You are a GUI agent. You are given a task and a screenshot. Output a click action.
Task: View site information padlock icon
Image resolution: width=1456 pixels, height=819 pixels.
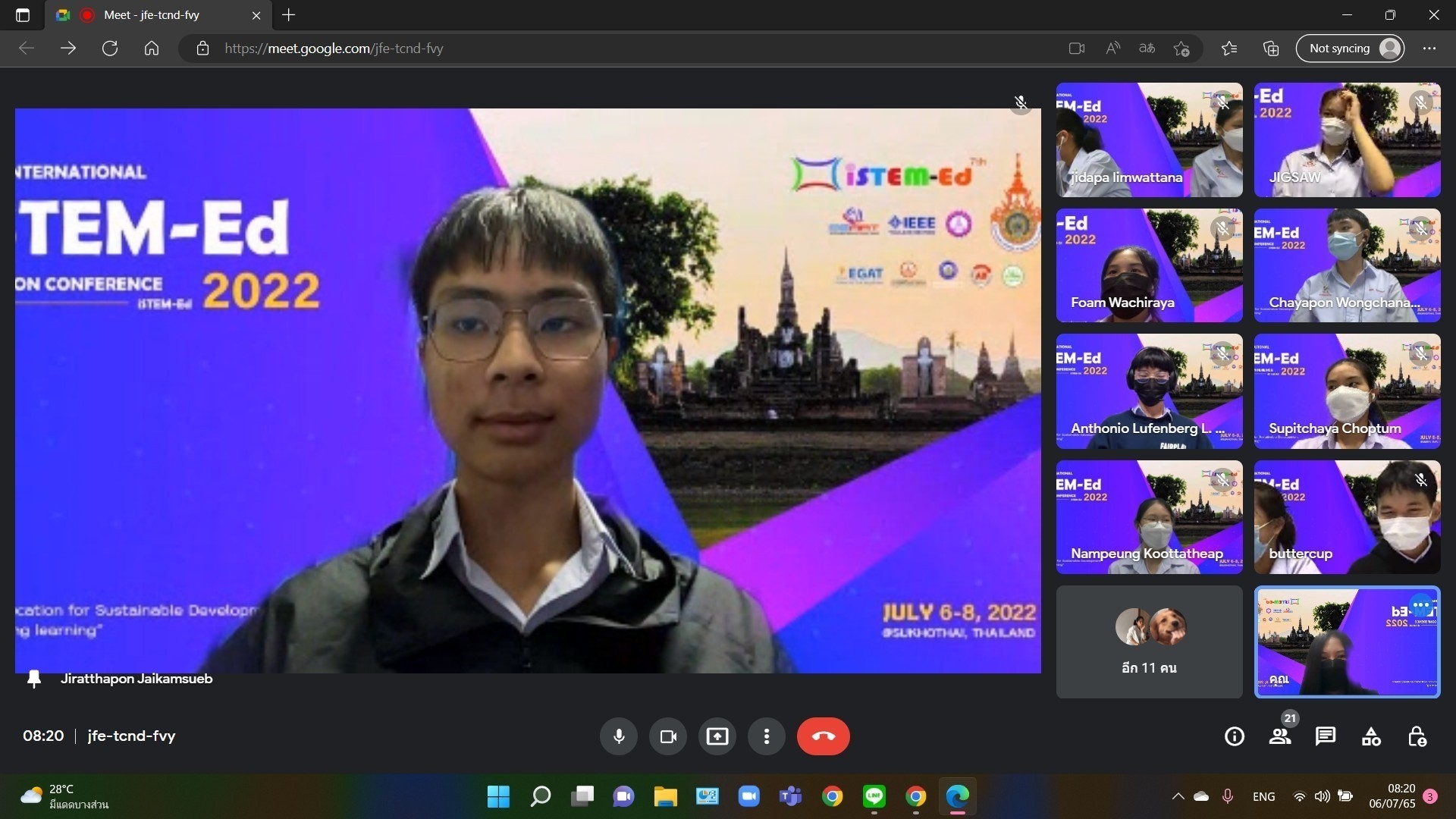click(x=202, y=49)
